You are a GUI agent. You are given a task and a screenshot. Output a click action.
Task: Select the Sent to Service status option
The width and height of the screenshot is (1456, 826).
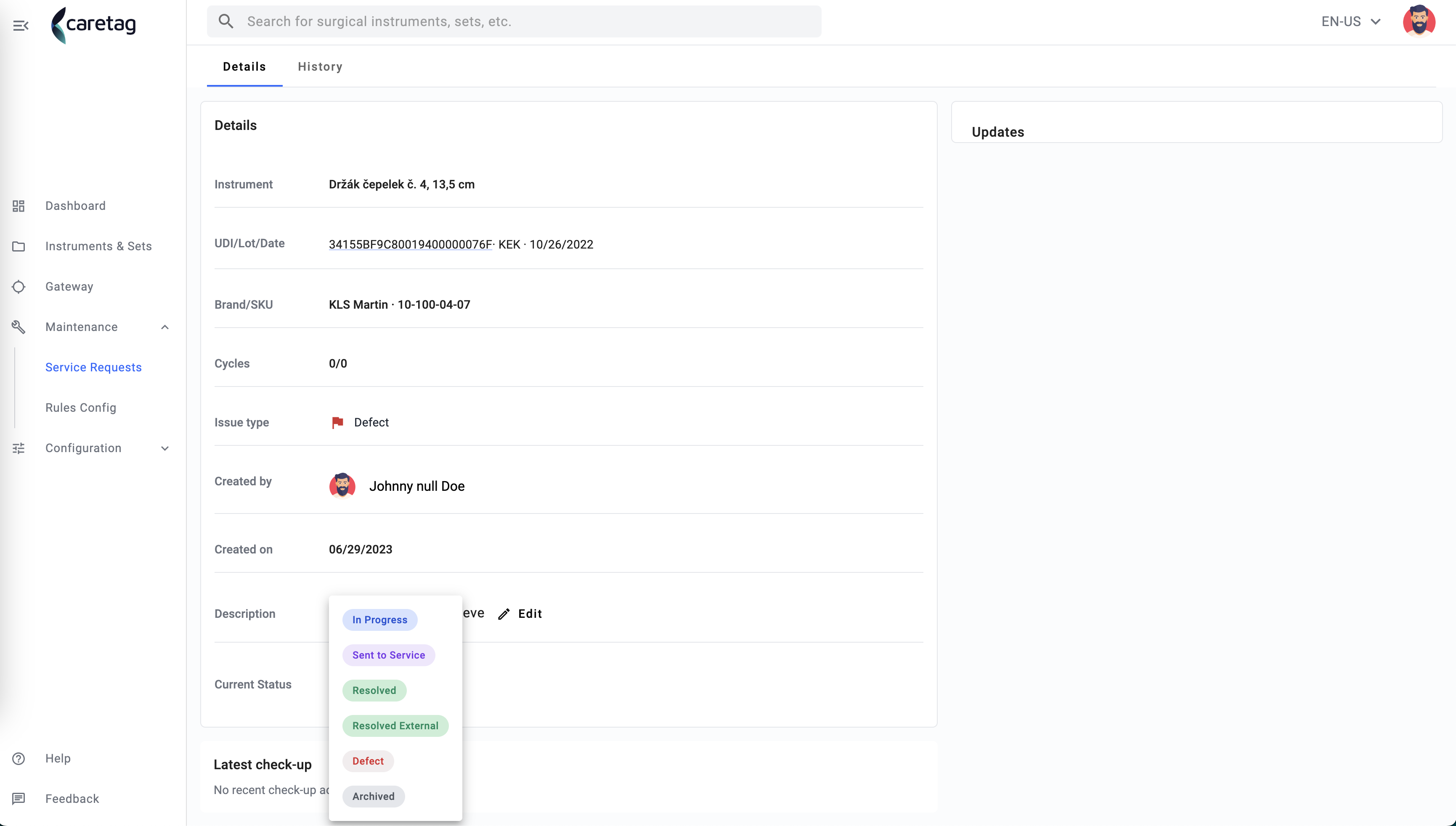(x=389, y=655)
